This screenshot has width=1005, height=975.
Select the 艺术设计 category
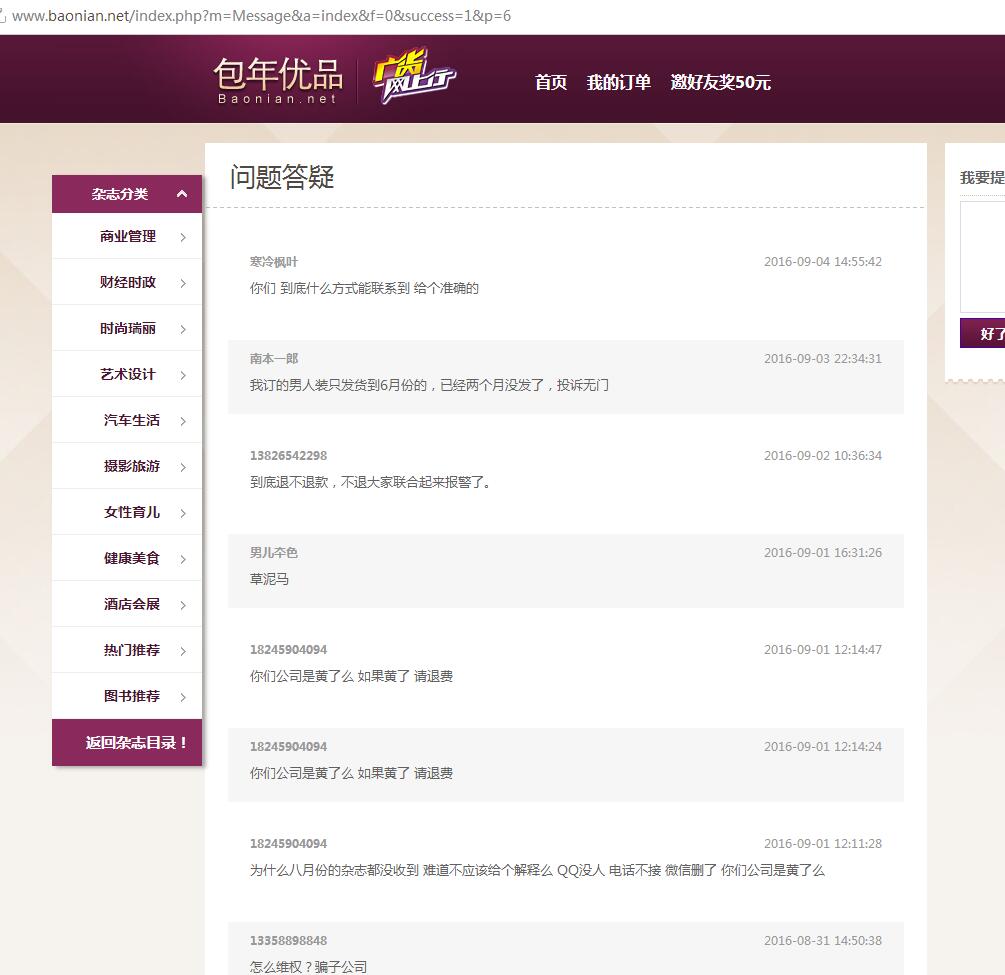127,374
